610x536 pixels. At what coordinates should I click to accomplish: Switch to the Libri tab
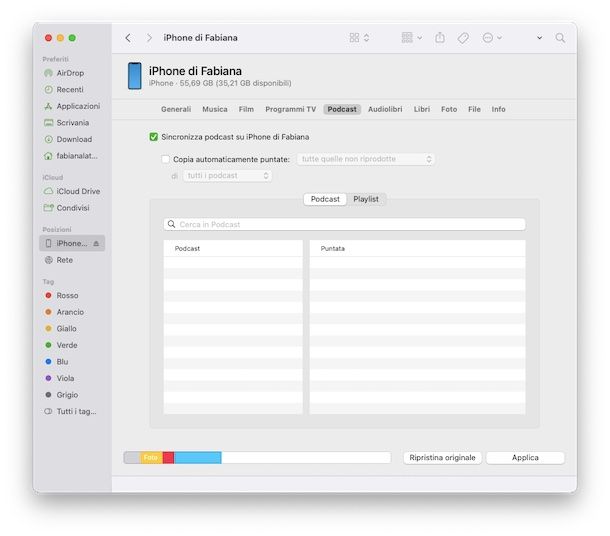(422, 109)
